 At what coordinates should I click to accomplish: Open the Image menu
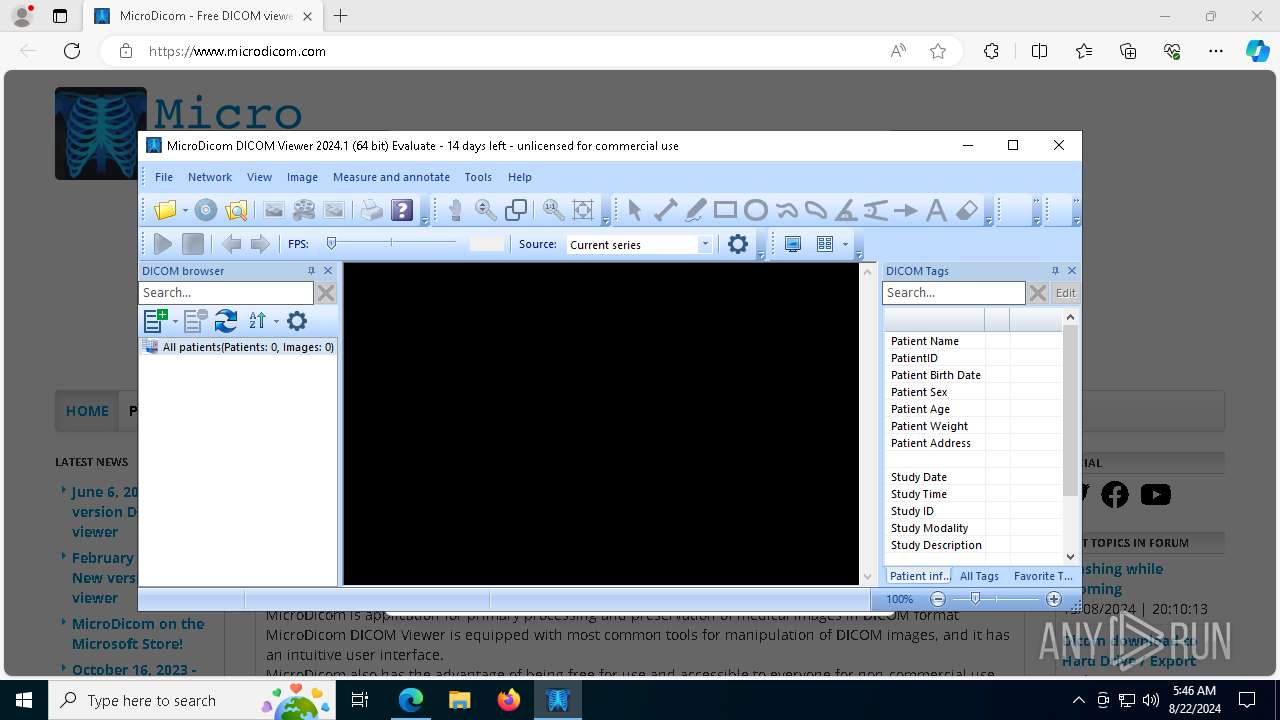pyautogui.click(x=302, y=177)
